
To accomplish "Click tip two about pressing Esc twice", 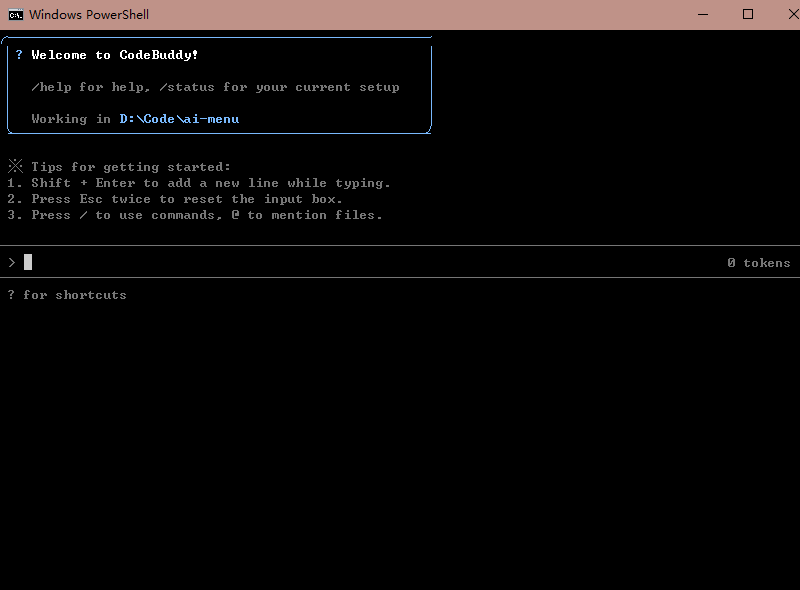I will coord(175,199).
